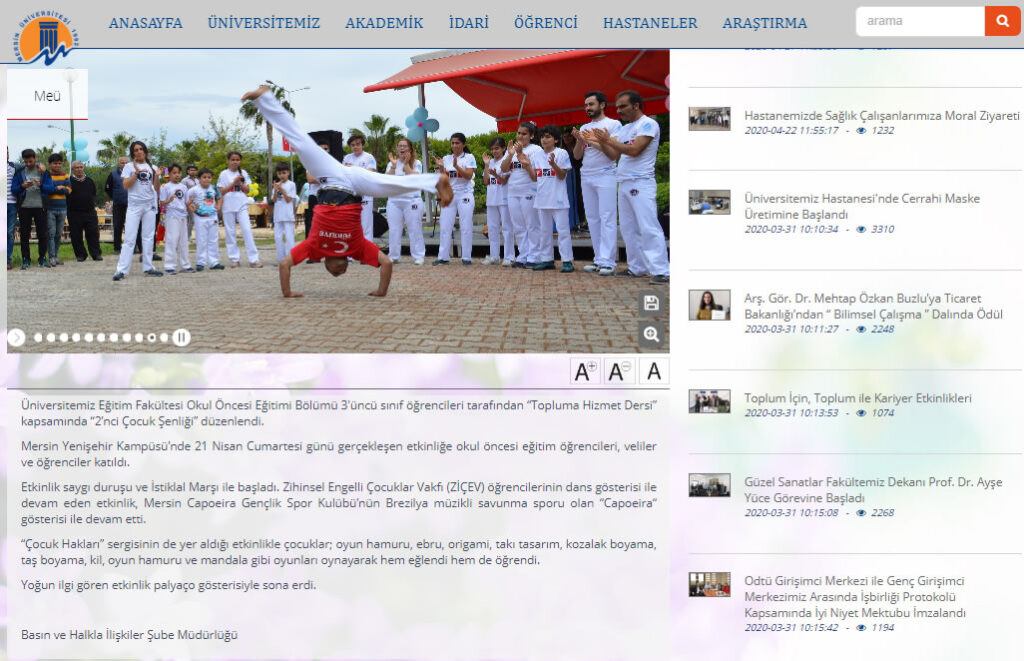Pause the slideshow autoplay

[x=182, y=338]
